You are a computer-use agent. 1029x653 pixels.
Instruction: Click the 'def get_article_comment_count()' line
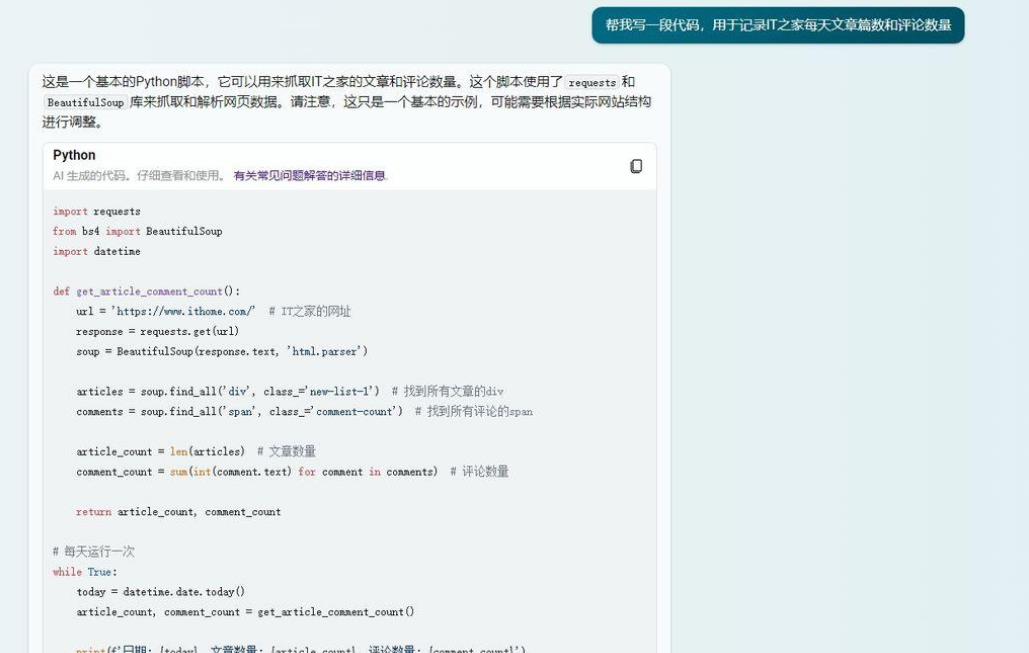click(x=147, y=291)
